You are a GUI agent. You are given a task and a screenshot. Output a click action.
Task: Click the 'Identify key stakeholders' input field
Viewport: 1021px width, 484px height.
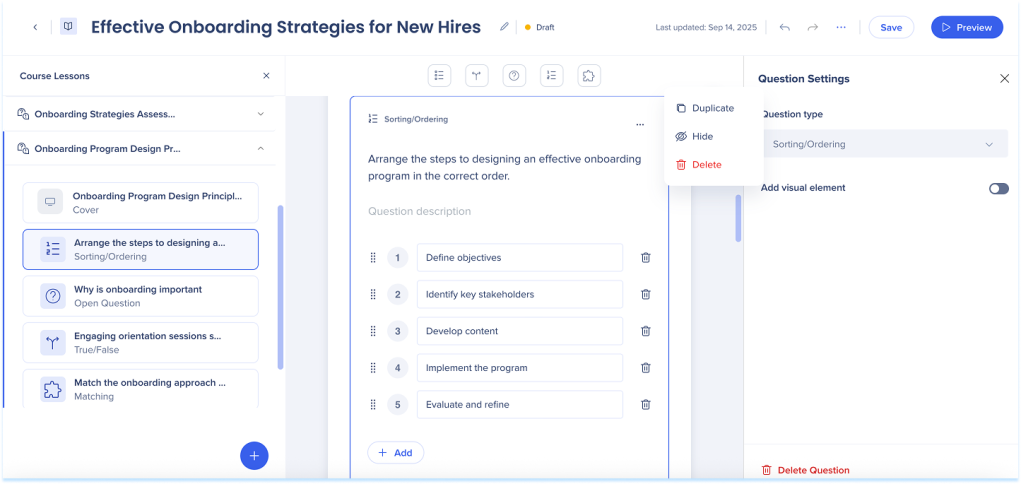click(519, 295)
